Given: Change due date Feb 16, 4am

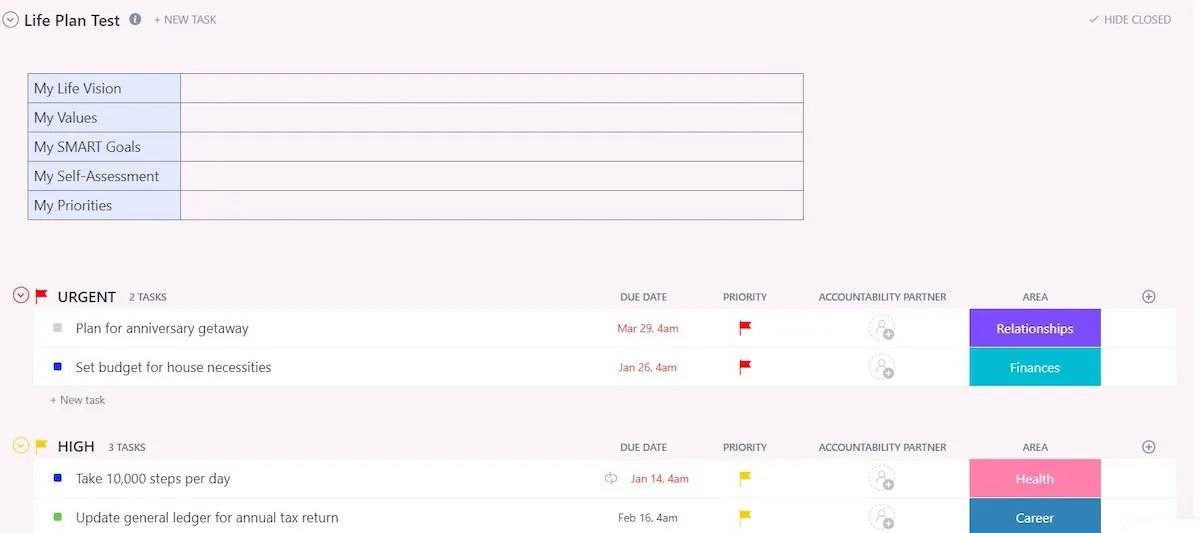Looking at the screenshot, I should point(647,518).
